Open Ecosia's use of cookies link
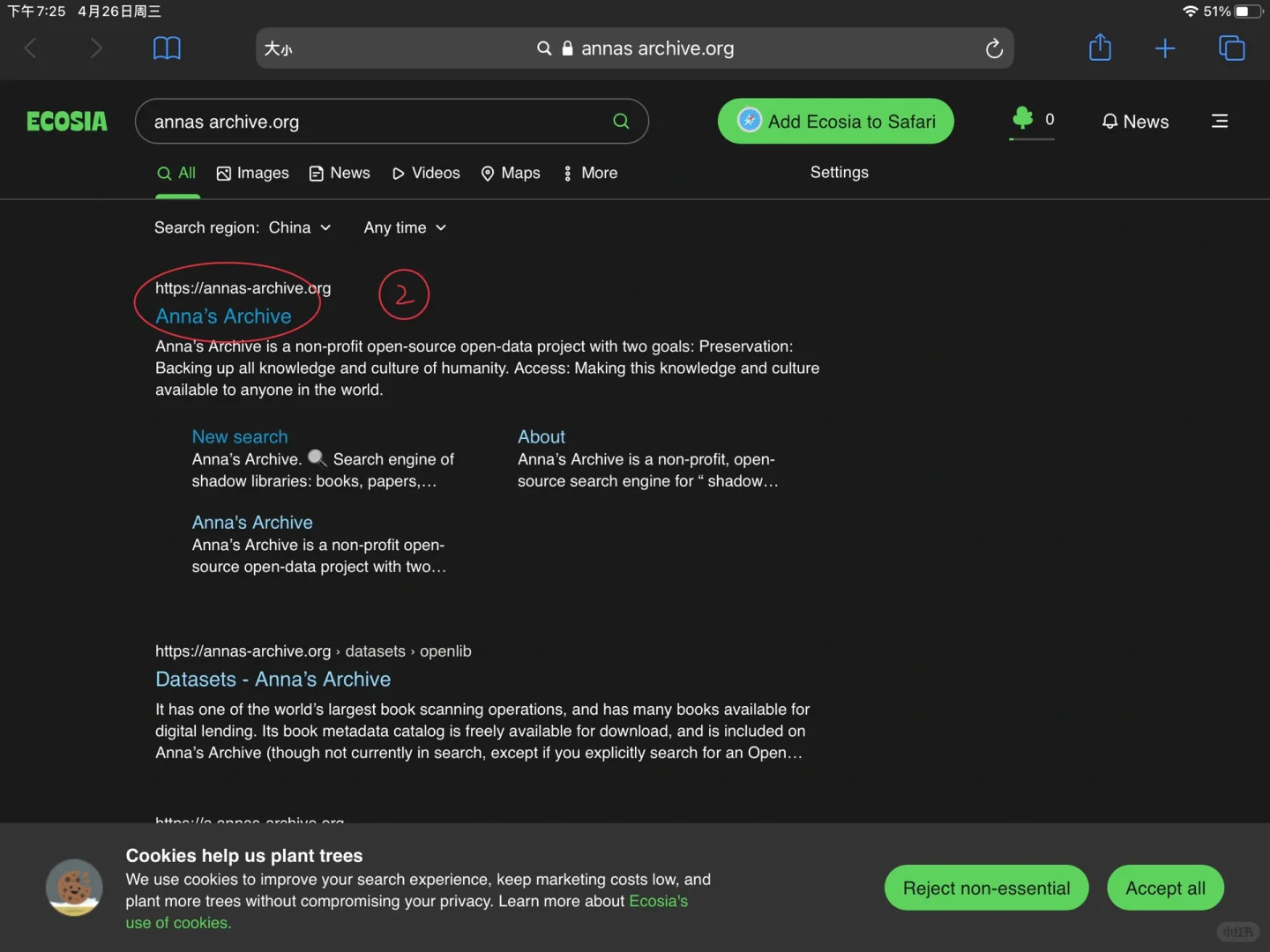The width and height of the screenshot is (1270, 952). point(407,911)
